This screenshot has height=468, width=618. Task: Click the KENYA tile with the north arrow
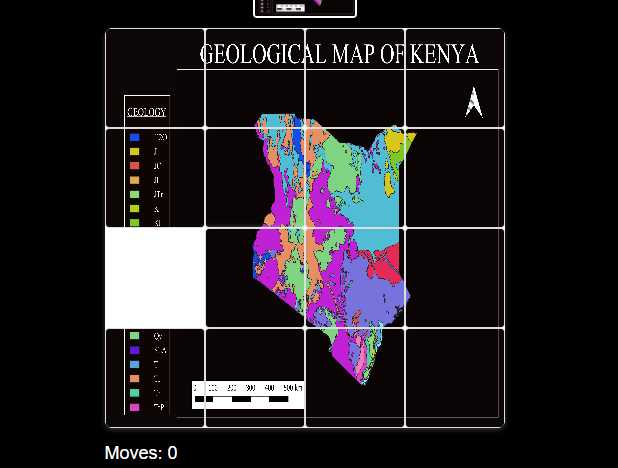(x=455, y=78)
